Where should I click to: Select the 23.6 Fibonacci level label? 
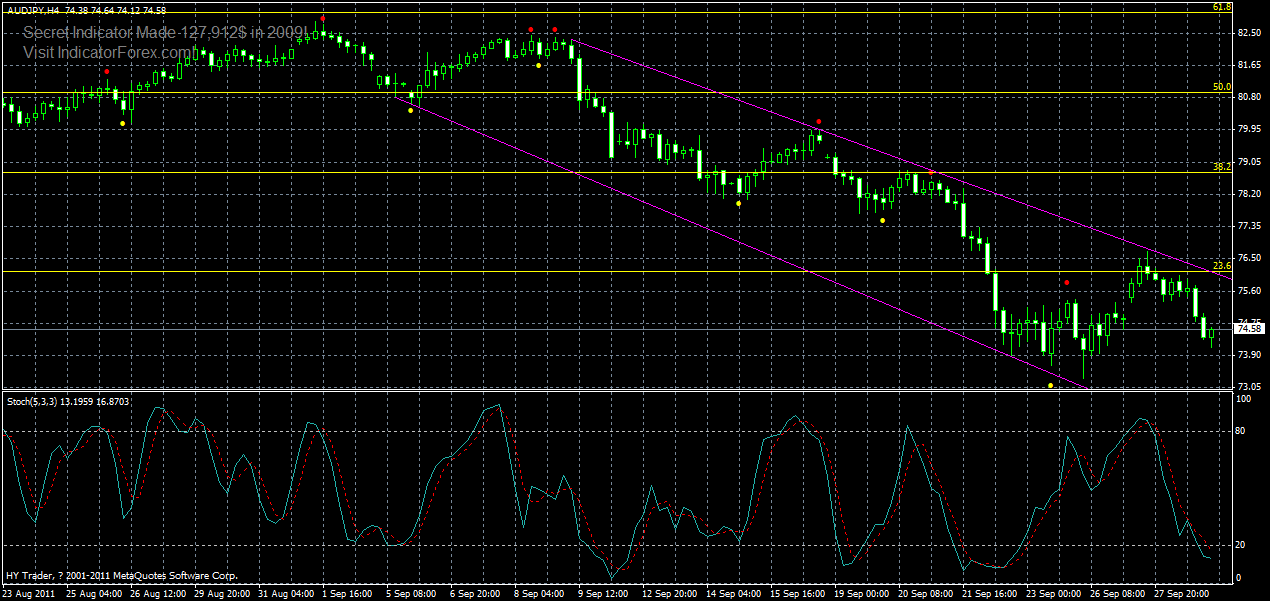coord(1221,267)
